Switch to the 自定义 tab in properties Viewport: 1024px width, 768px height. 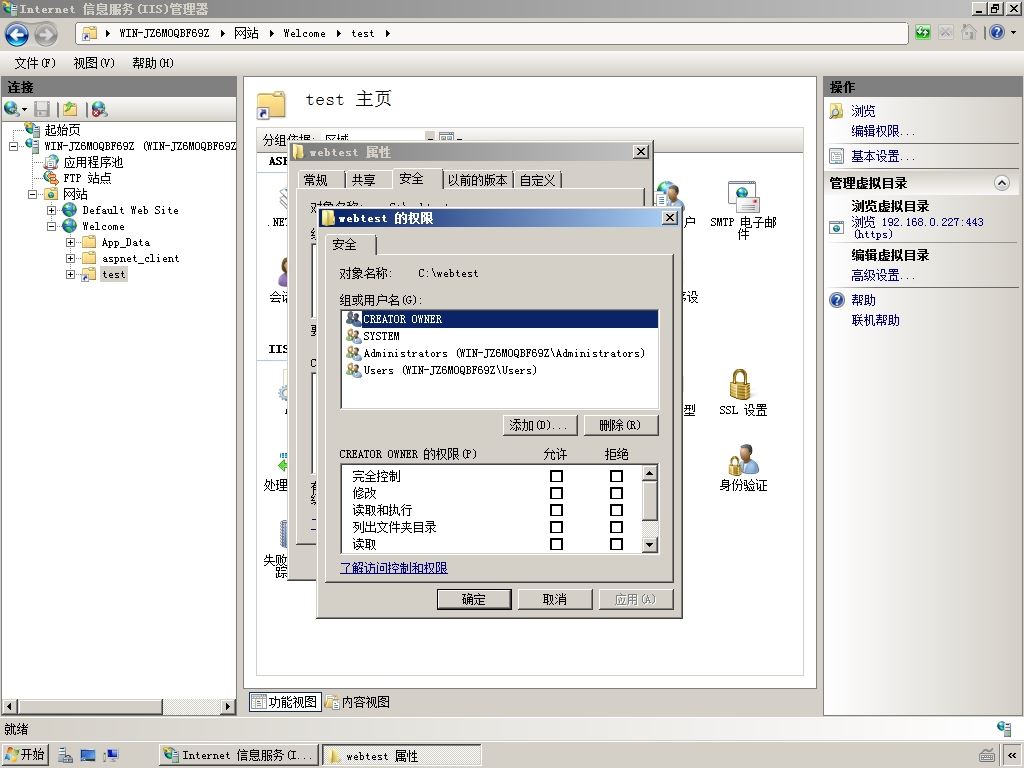(x=537, y=180)
